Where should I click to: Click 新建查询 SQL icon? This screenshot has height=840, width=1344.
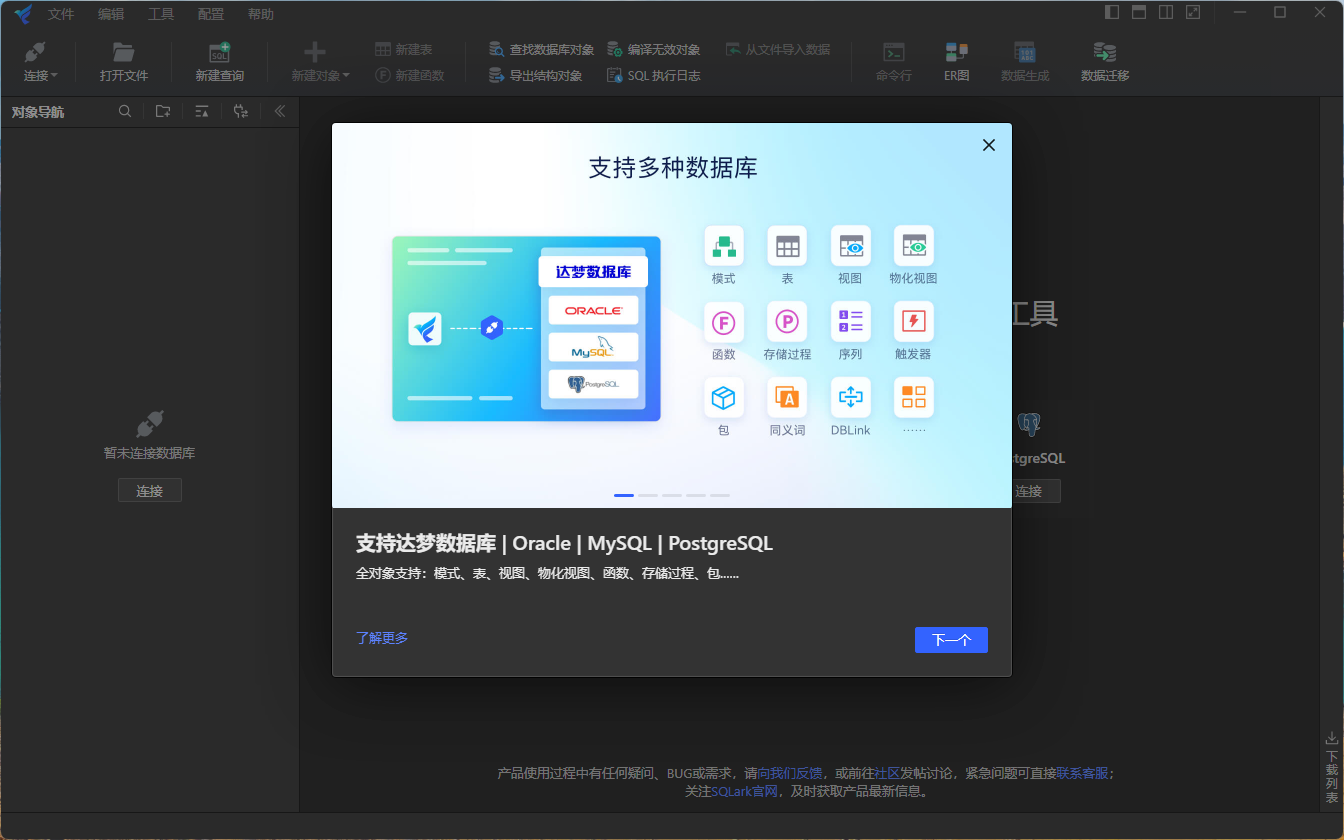click(x=219, y=53)
